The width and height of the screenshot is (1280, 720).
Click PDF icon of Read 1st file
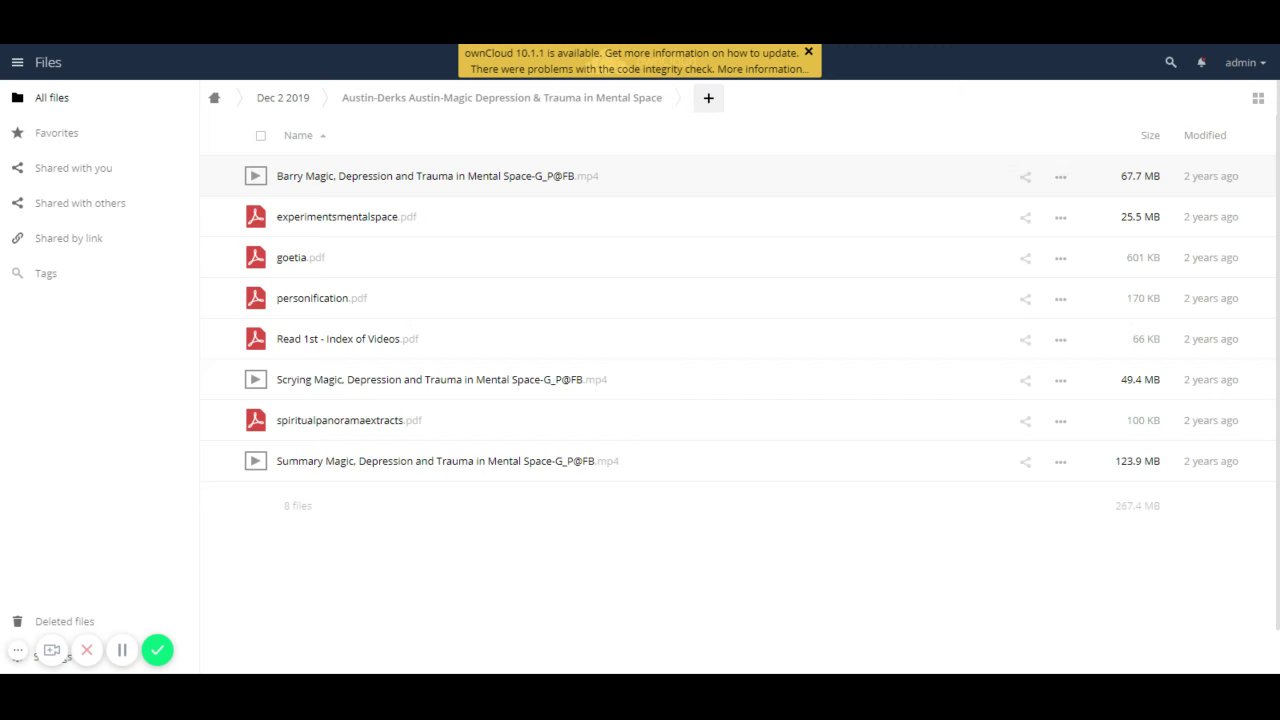point(256,339)
